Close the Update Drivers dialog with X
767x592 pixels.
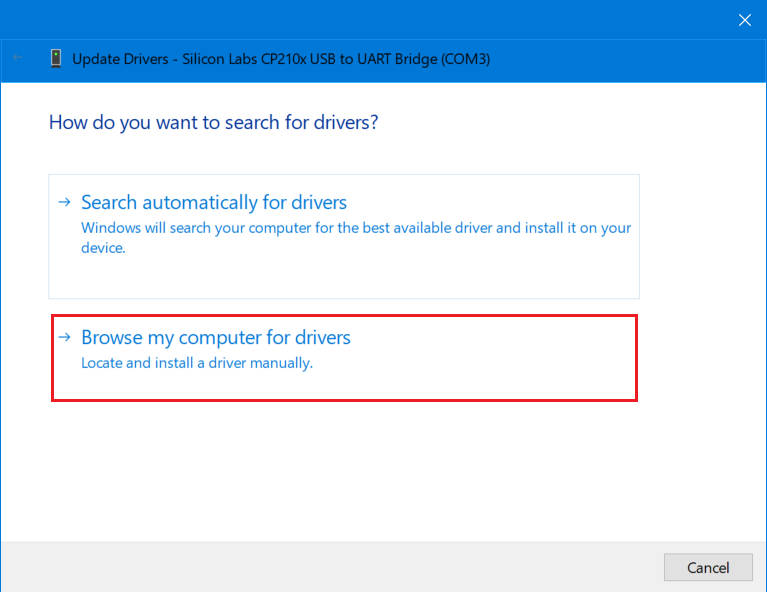point(744,19)
